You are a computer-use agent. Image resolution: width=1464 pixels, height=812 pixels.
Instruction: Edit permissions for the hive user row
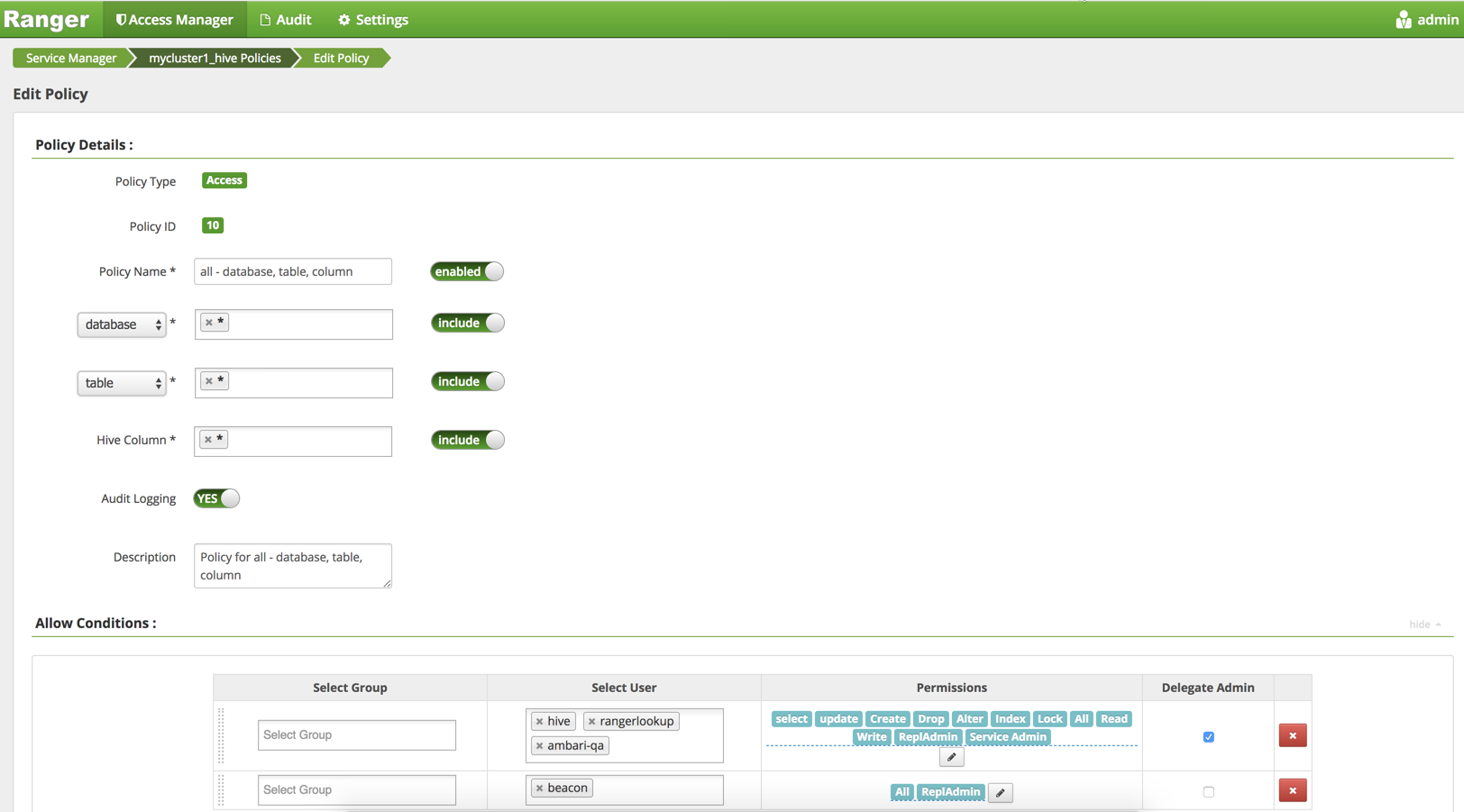[x=951, y=757]
